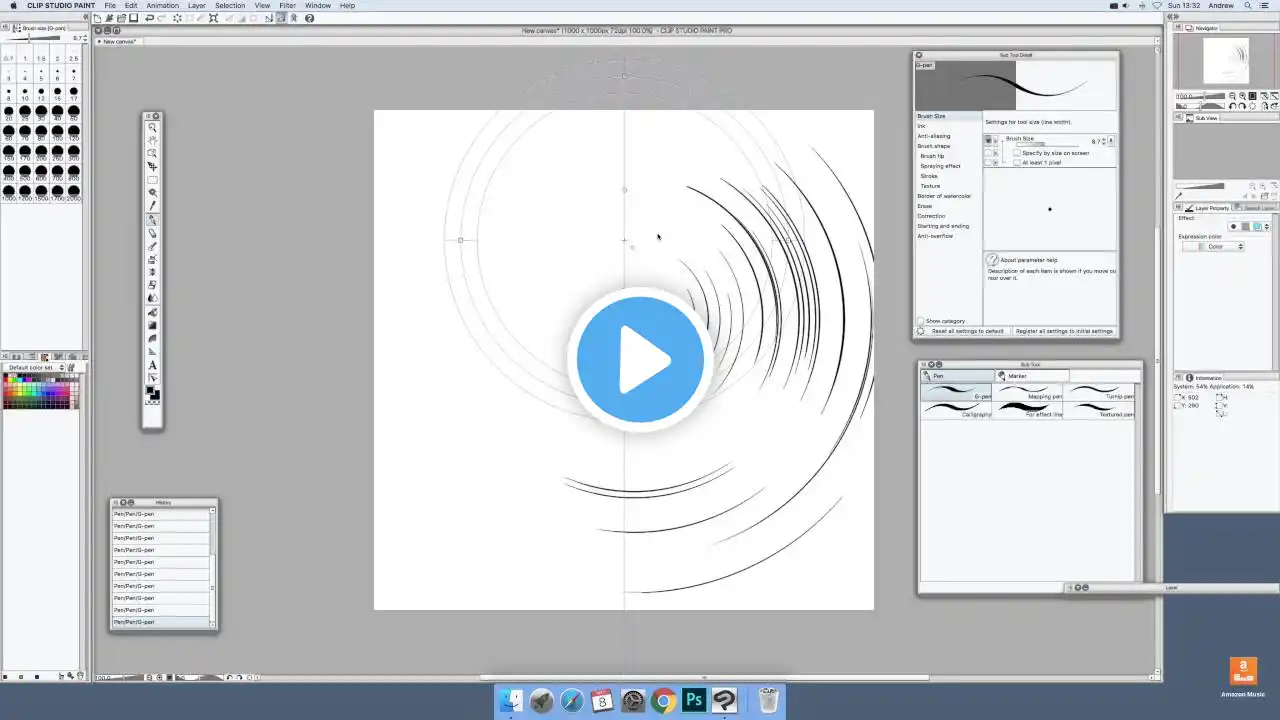Screen dimensions: 1280x720
Task: Click Register all settings to initial settings
Action: 1063,331
